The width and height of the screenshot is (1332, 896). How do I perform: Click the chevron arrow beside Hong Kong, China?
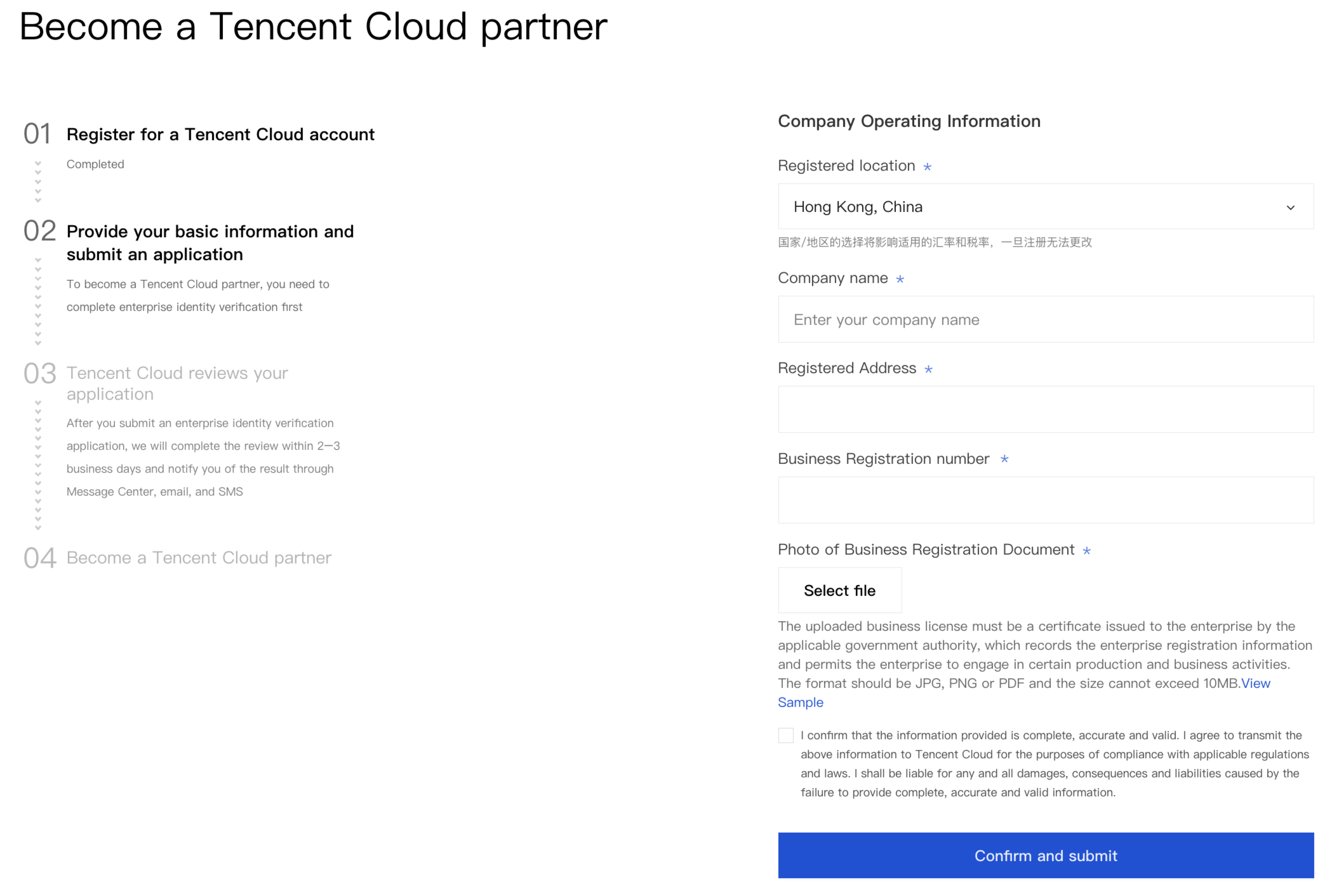pos(1290,208)
